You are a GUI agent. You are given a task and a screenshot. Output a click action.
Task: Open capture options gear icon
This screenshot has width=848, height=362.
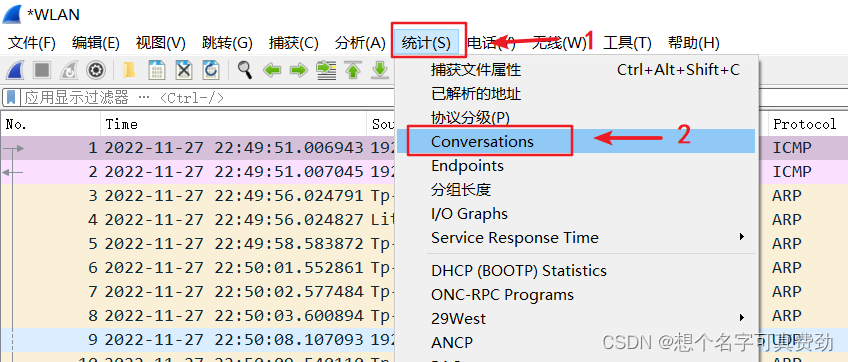96,70
